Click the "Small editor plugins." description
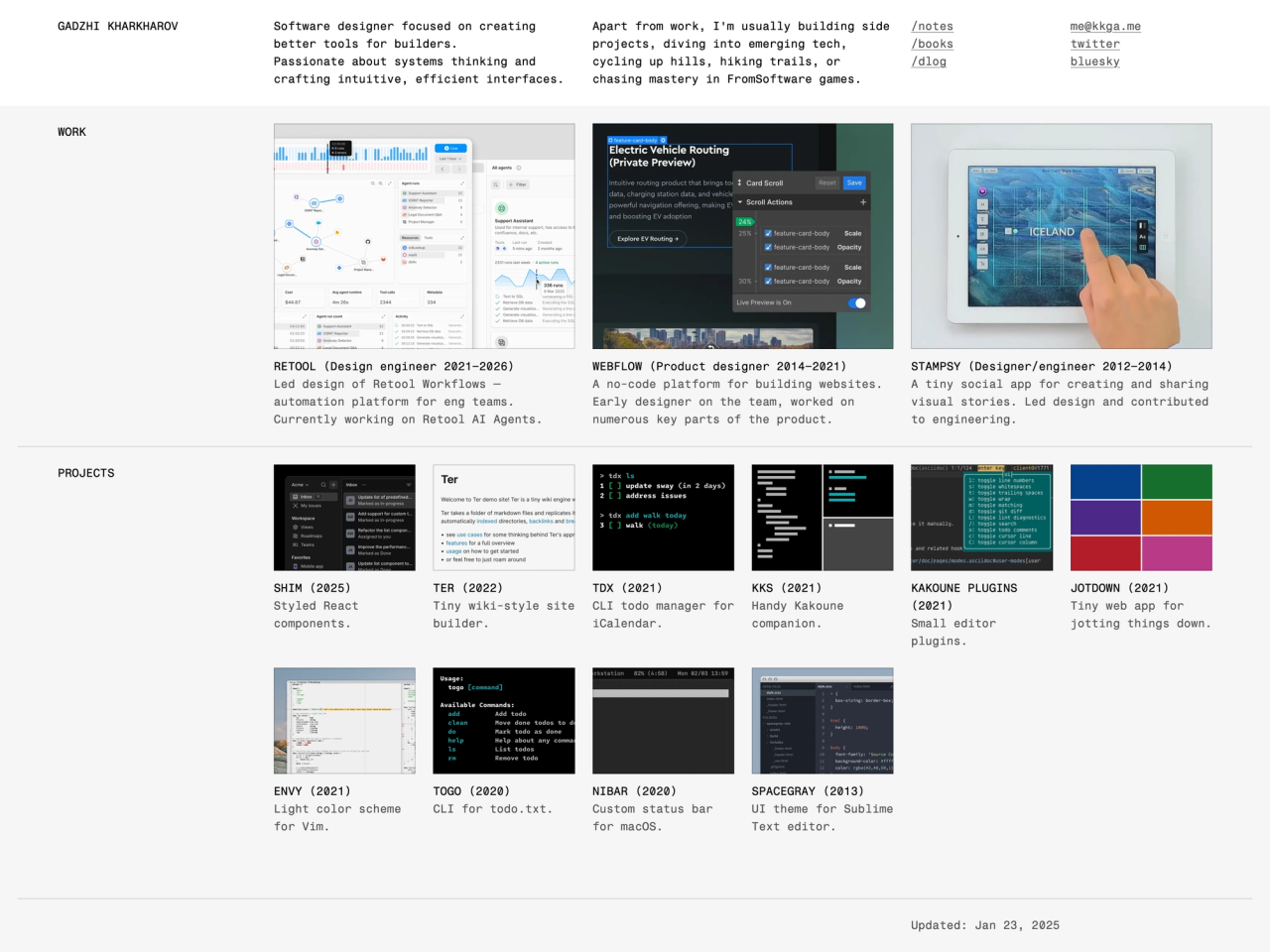1270x952 pixels. (953, 633)
